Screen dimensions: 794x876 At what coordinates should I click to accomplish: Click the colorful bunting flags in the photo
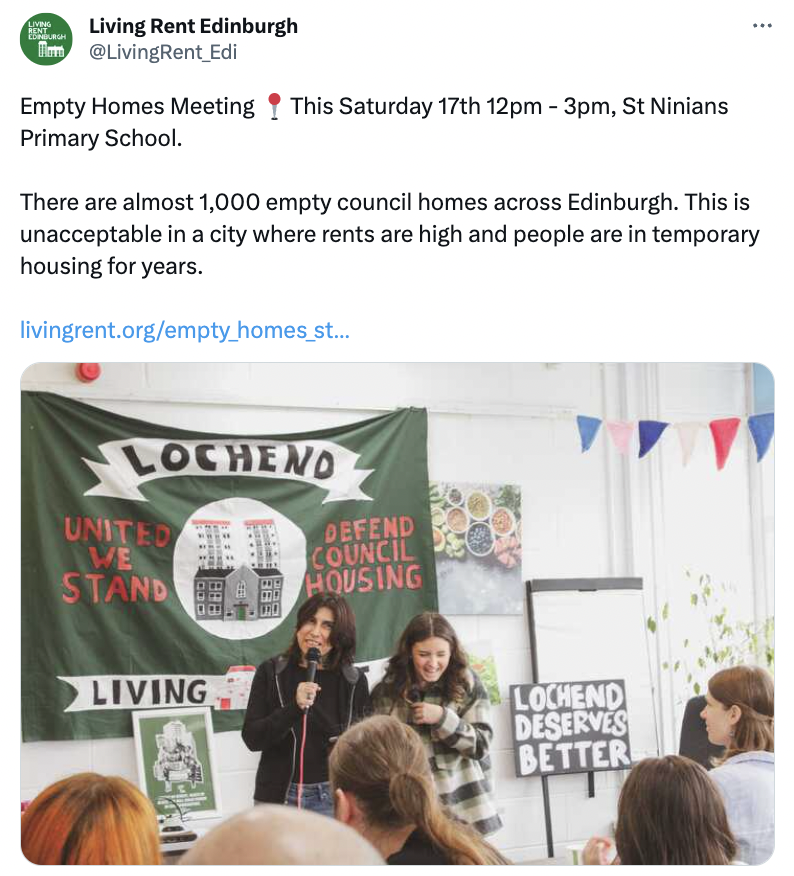pos(675,440)
